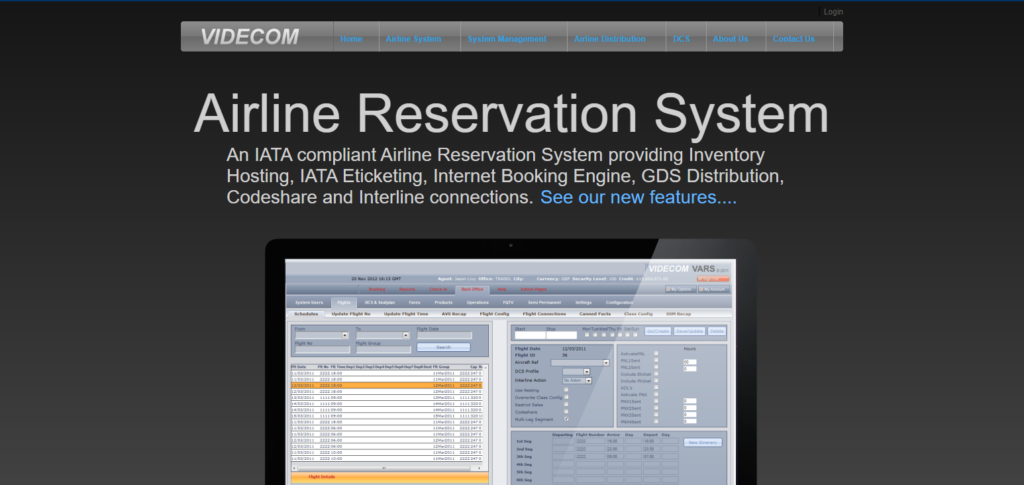Click the VARS screenshot monitor image

pyautogui.click(x=511, y=362)
